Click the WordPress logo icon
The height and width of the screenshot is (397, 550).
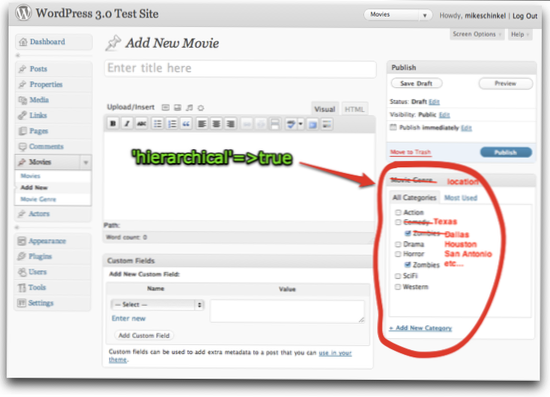pos(23,13)
